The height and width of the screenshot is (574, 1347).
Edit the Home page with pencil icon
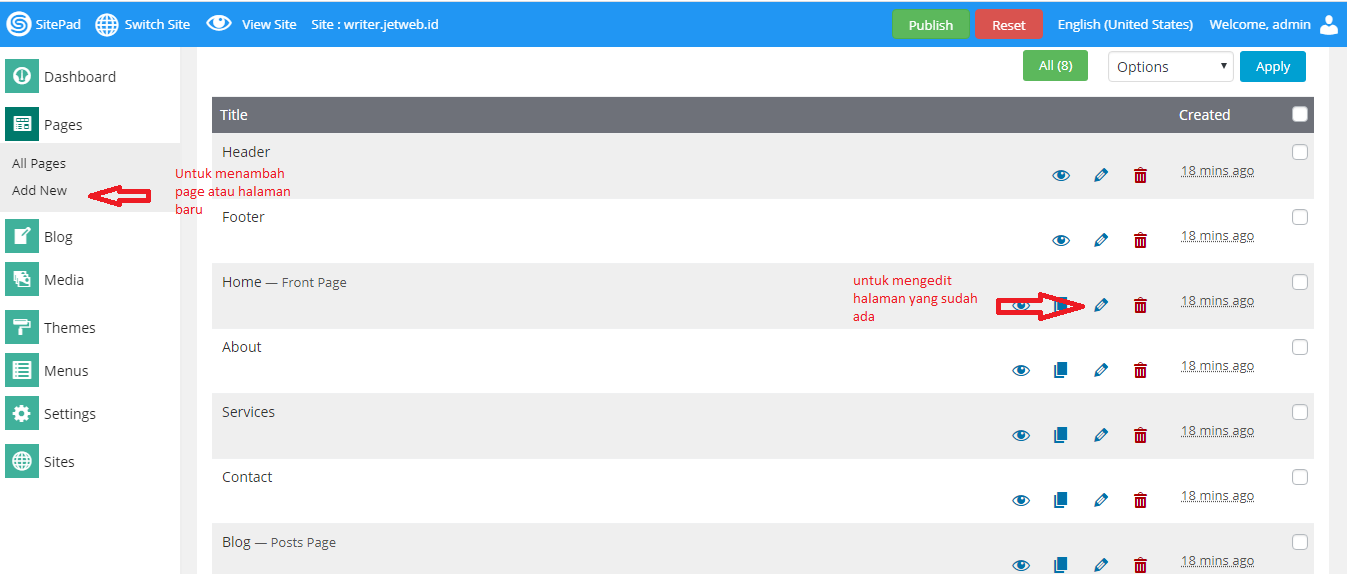1101,305
